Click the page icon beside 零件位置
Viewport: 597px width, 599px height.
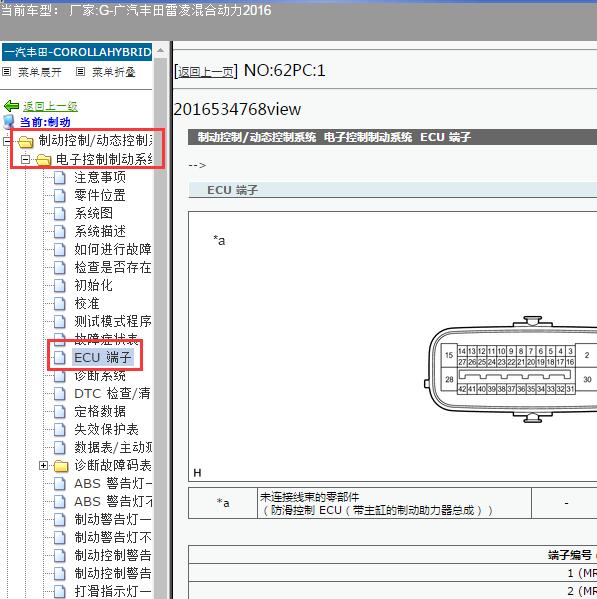60,196
